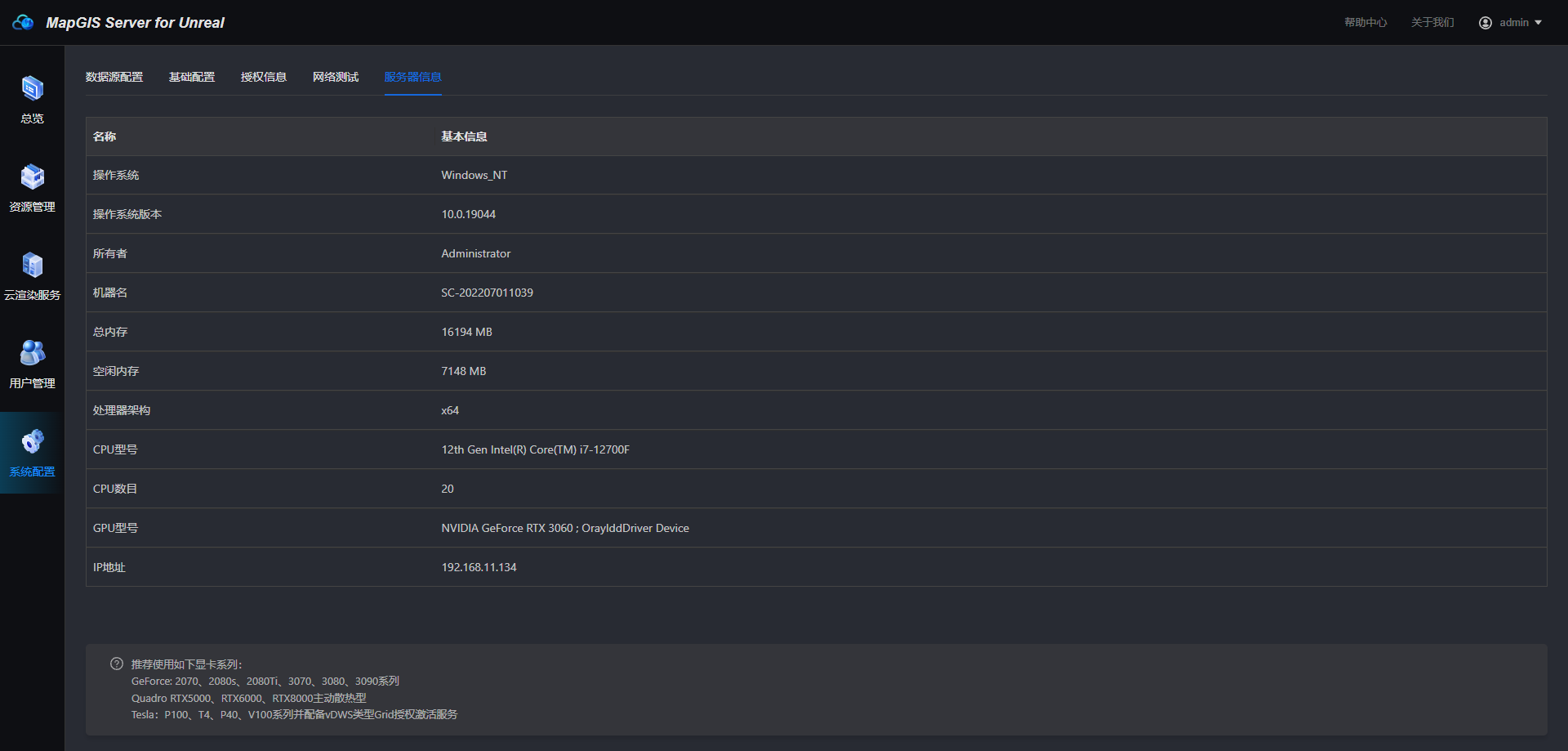Click the MapGIS Server for Unreal title

click(x=135, y=23)
